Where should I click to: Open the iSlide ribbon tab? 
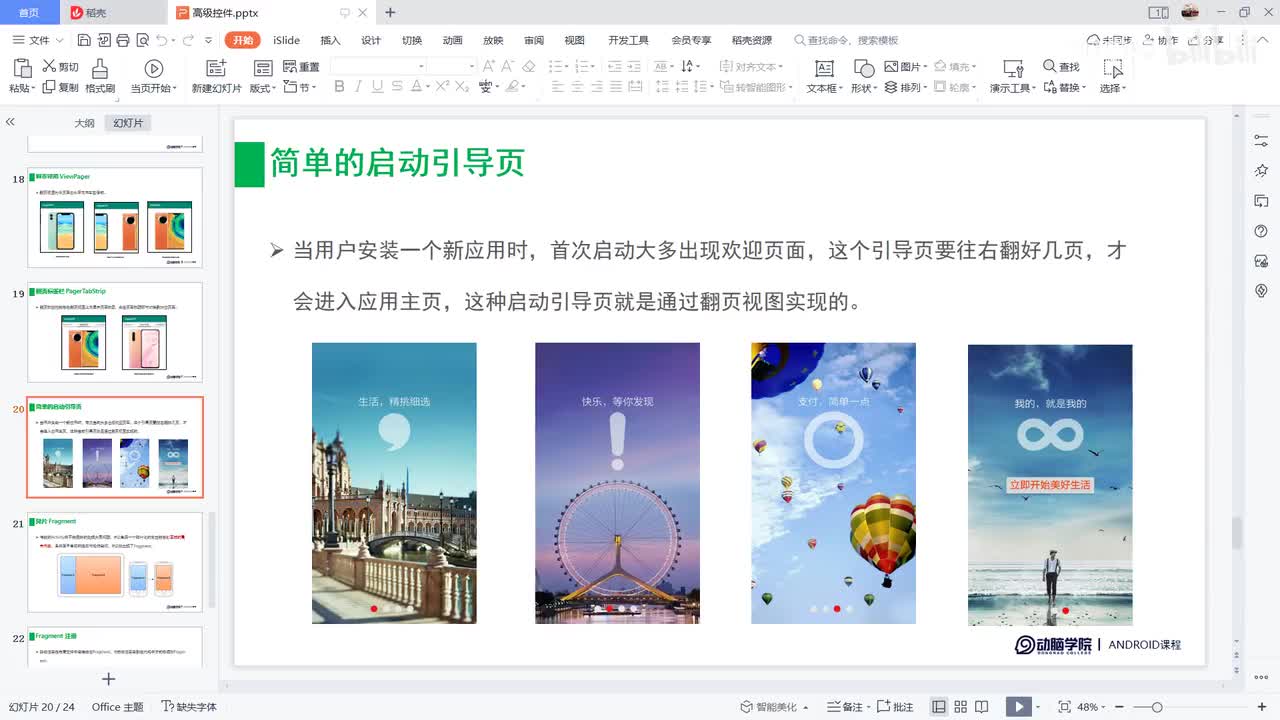pyautogui.click(x=286, y=40)
